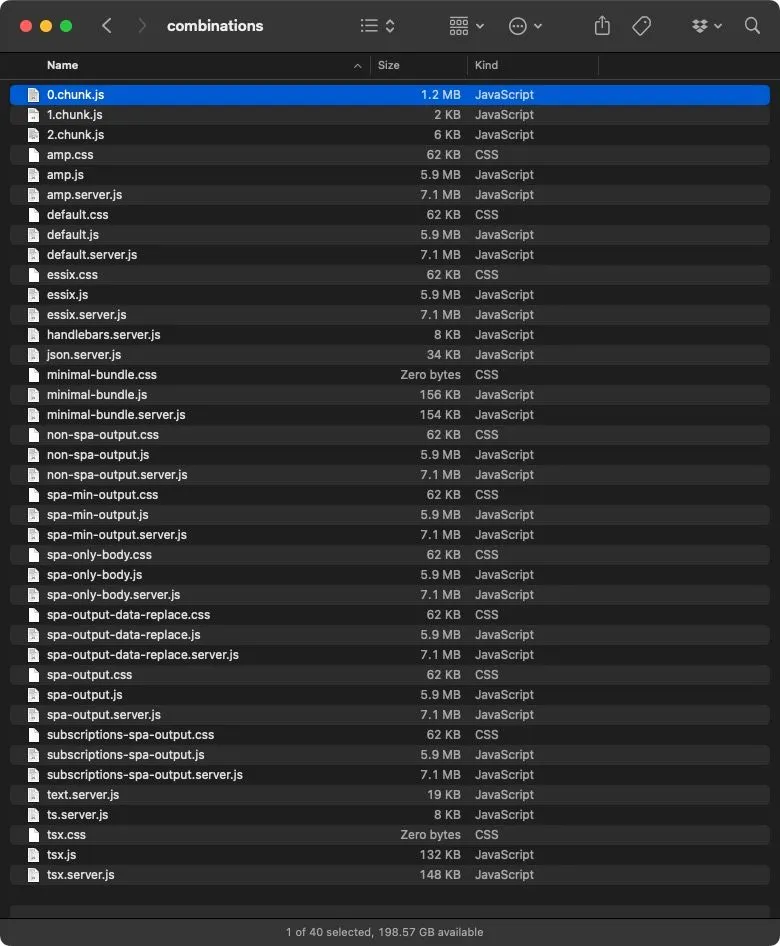Select the file name spa-only-body.server.js
780x946 pixels.
click(113, 595)
